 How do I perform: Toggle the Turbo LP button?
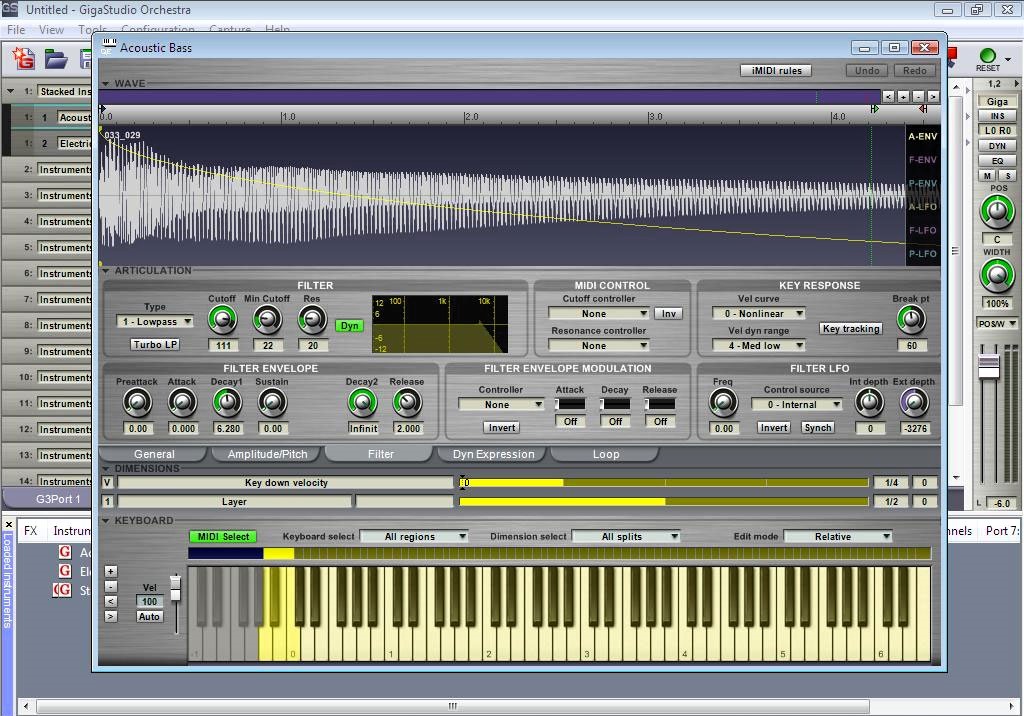tap(155, 344)
